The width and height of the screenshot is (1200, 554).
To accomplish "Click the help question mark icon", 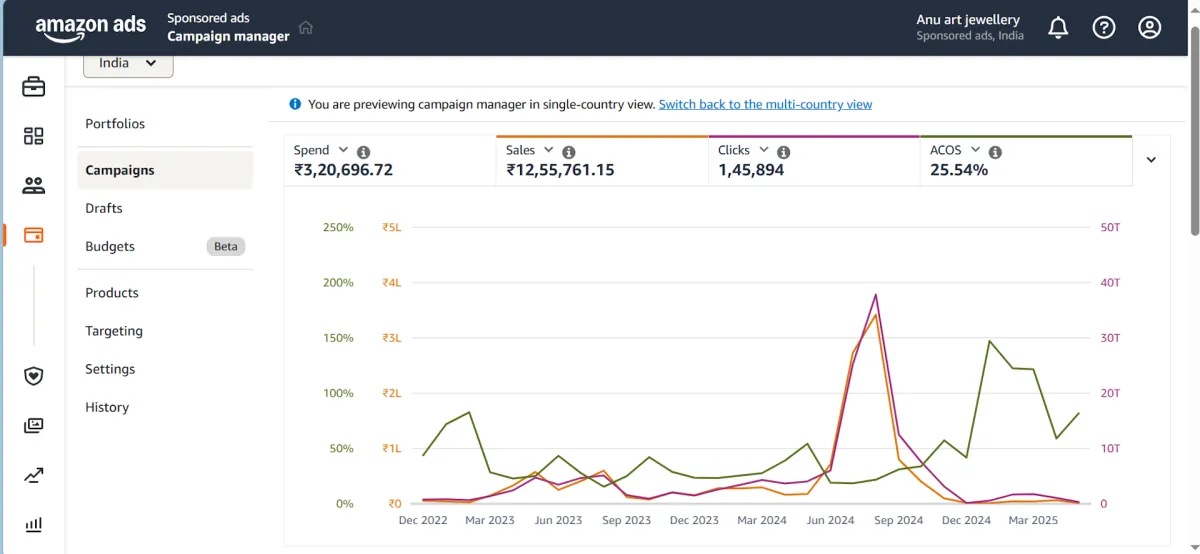I will pyautogui.click(x=1104, y=28).
